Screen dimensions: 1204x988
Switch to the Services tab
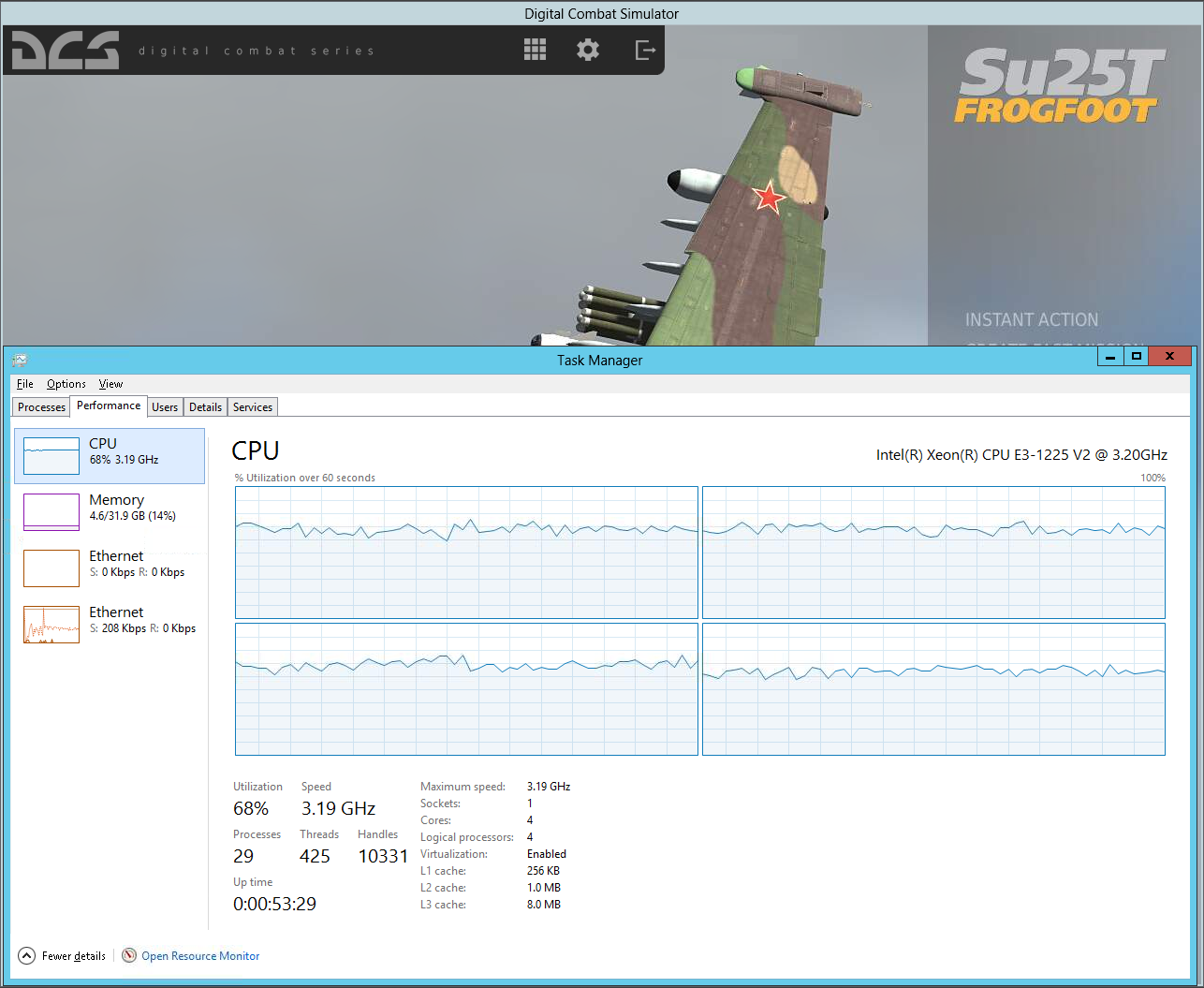253,407
